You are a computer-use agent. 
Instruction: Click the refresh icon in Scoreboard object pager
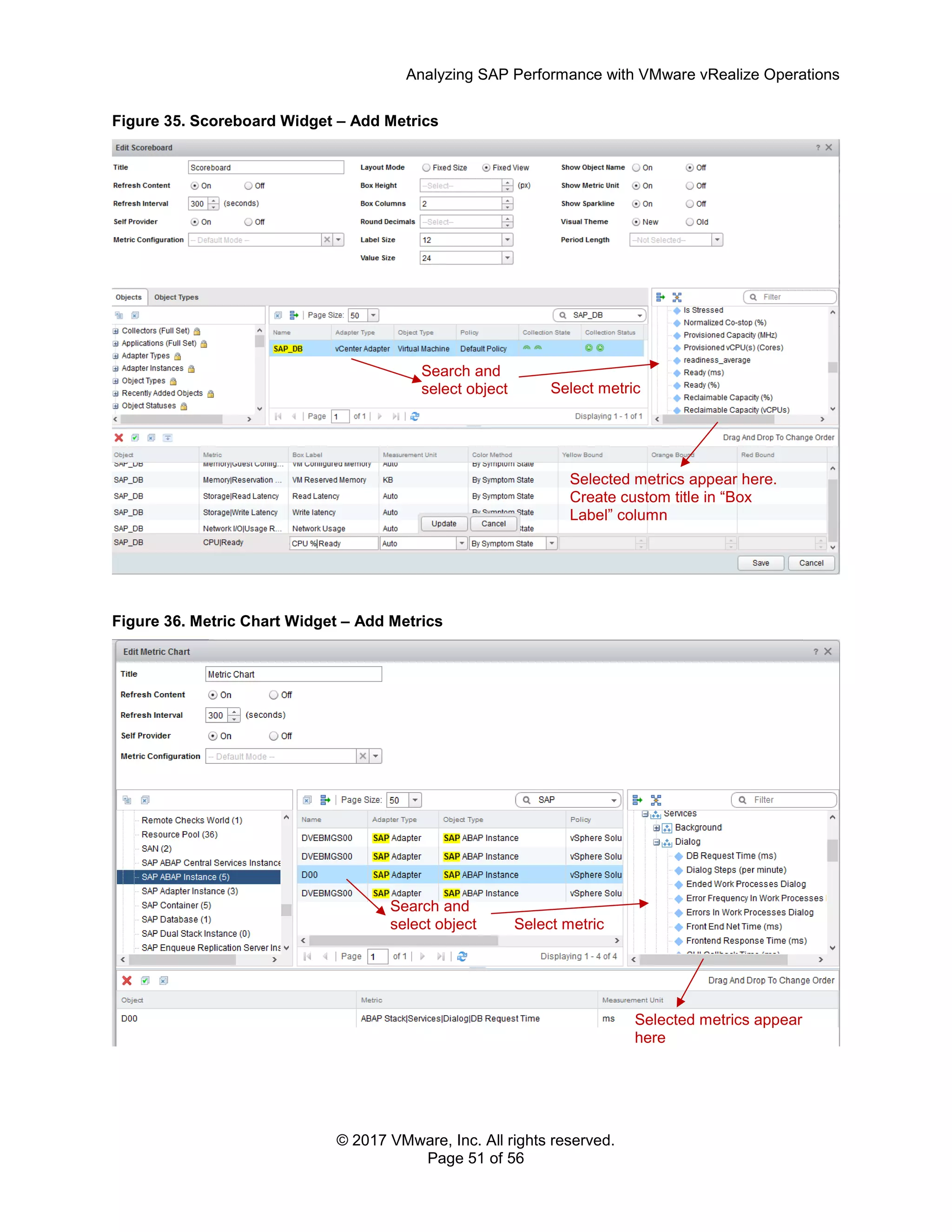pyautogui.click(x=415, y=416)
